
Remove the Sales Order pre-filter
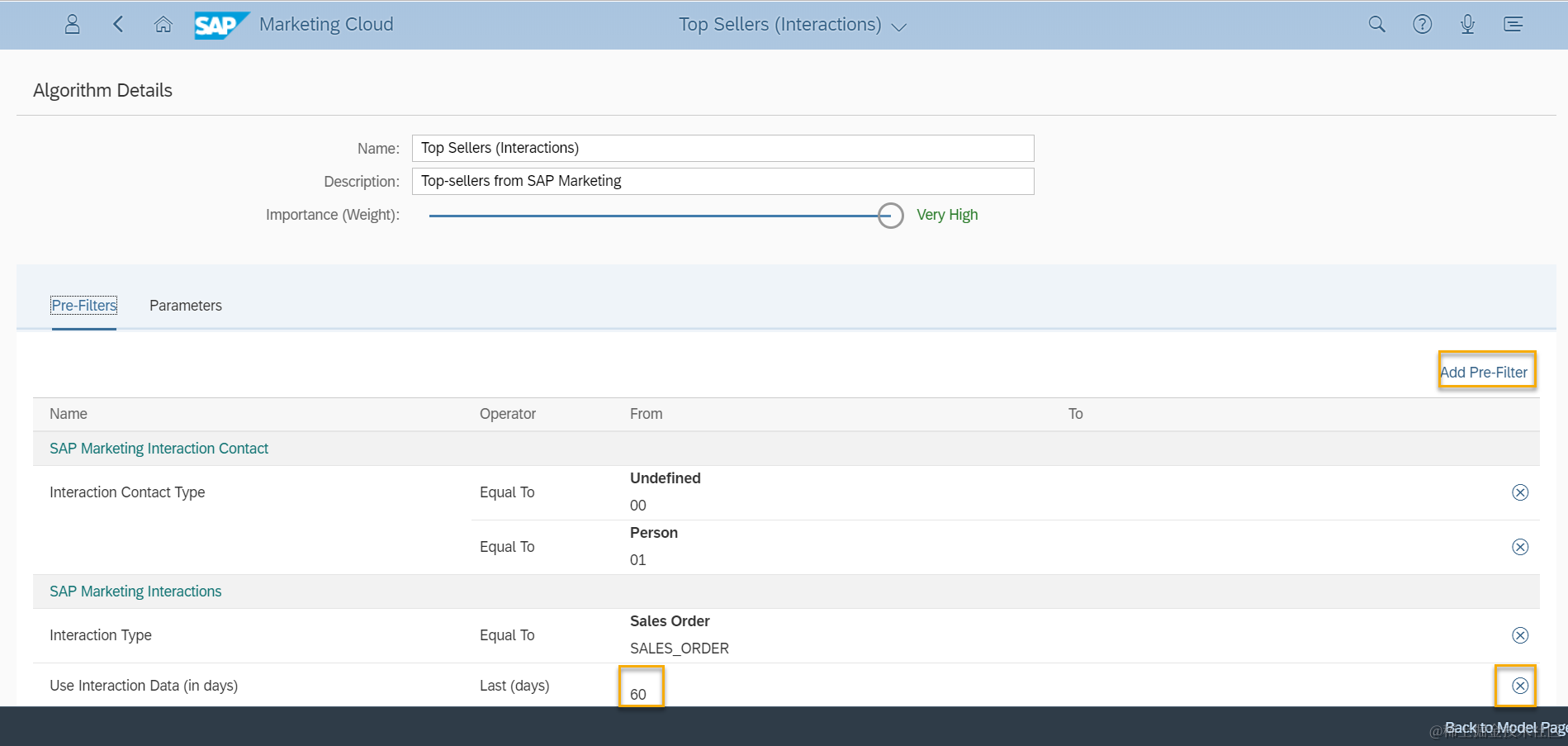(x=1520, y=635)
